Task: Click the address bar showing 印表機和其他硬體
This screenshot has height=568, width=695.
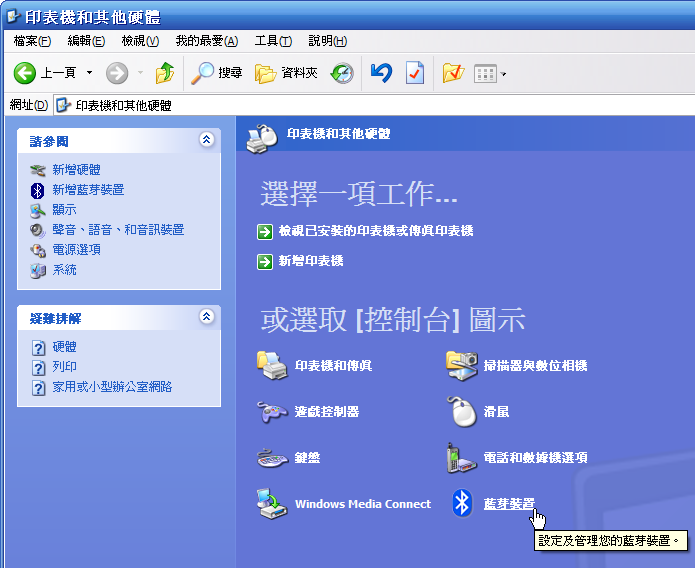Action: [374, 105]
